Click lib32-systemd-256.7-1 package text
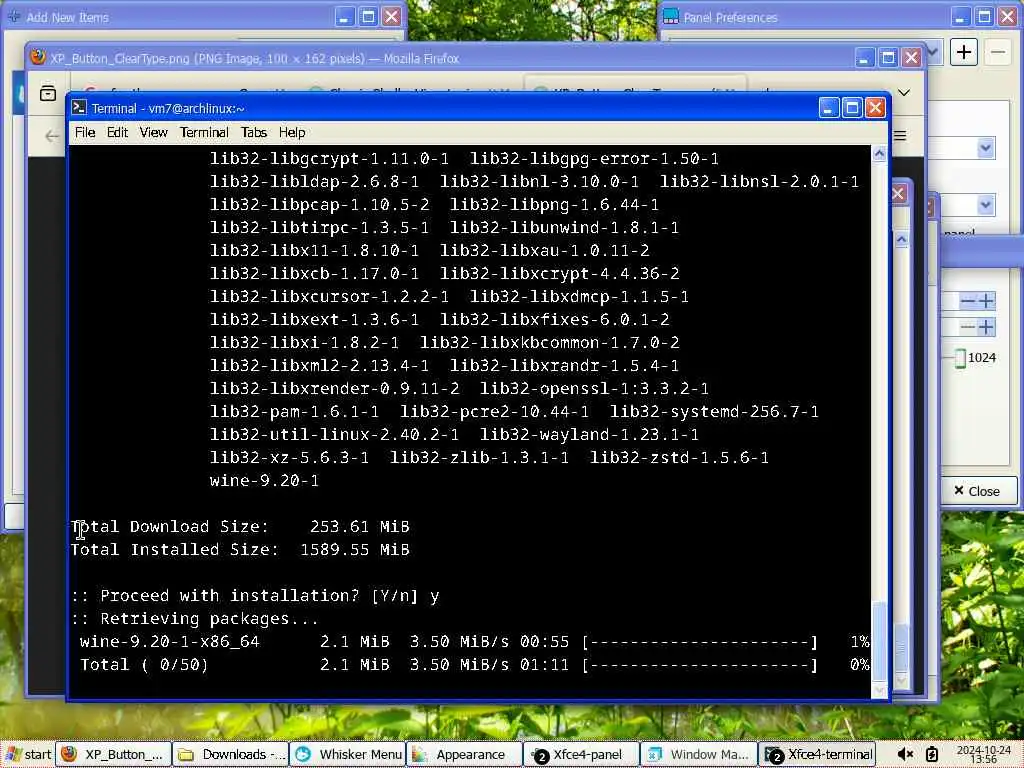The image size is (1024, 768). point(714,411)
